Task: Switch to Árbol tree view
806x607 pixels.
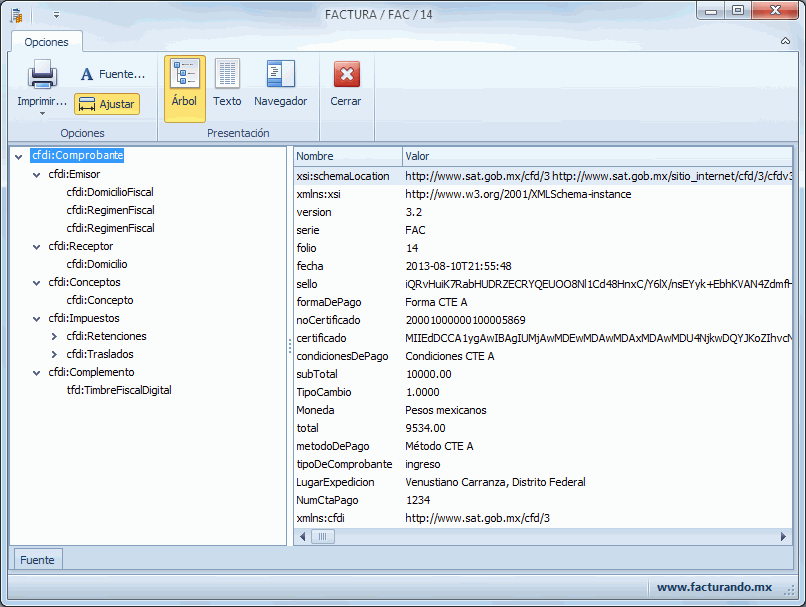Action: tap(184, 86)
